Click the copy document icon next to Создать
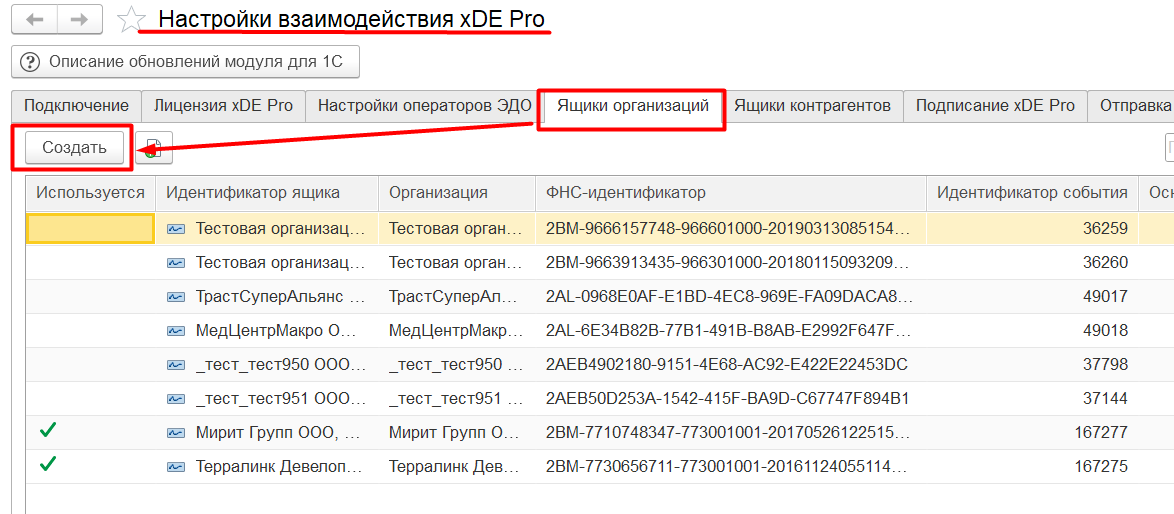This screenshot has height=514, width=1174. pyautogui.click(x=153, y=148)
